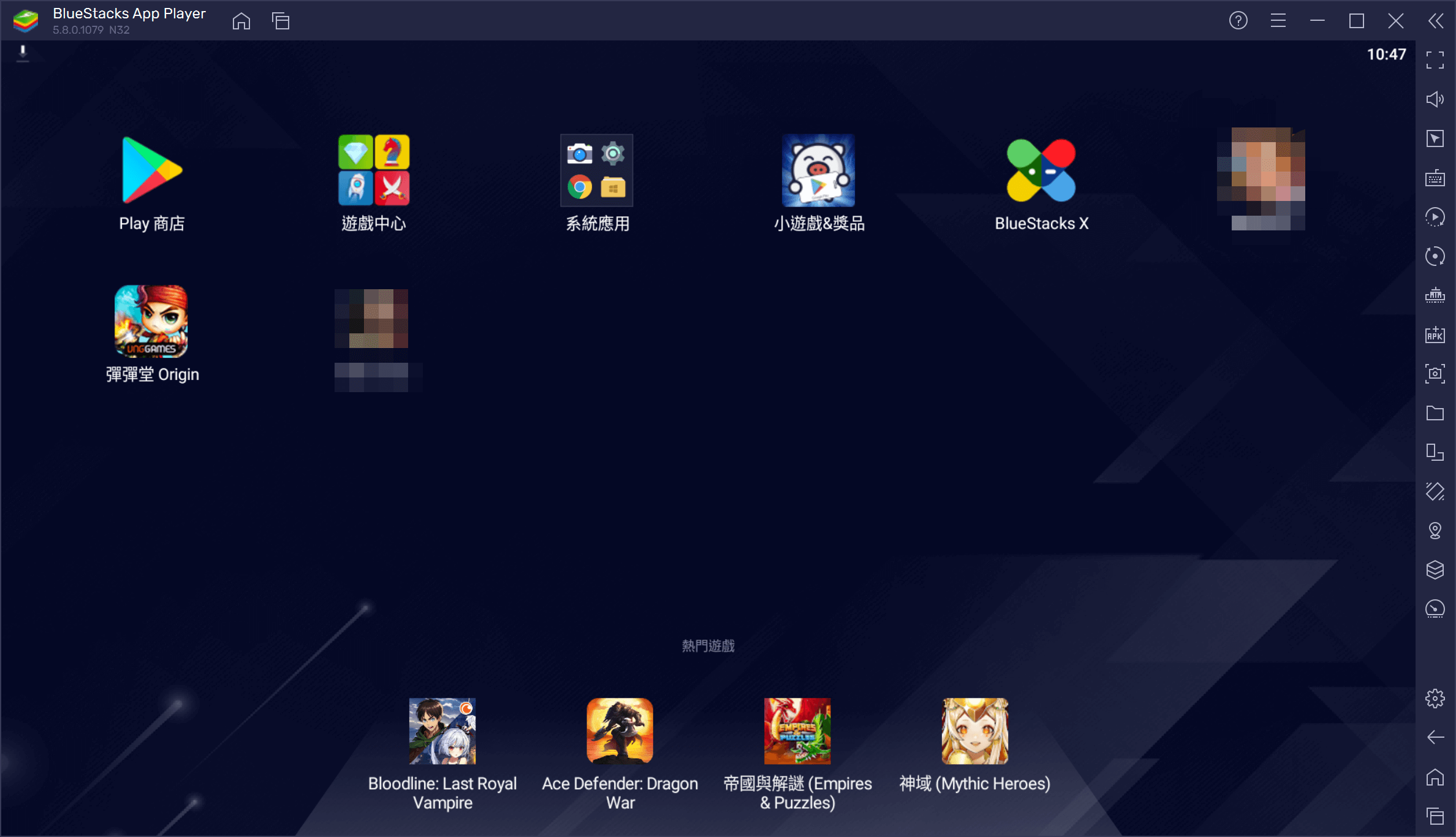Open the 彈彈堂 Origin game
This screenshot has height=837, width=1456.
point(151,321)
